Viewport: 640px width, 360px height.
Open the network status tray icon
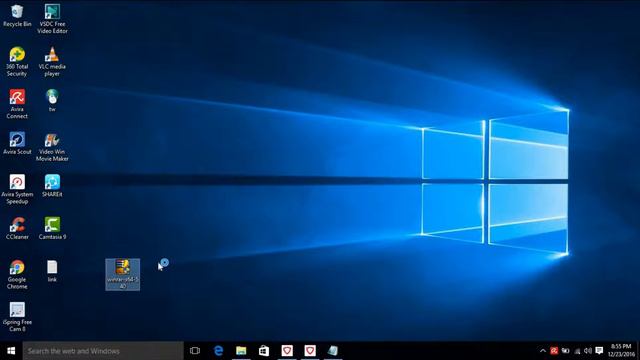click(577, 351)
